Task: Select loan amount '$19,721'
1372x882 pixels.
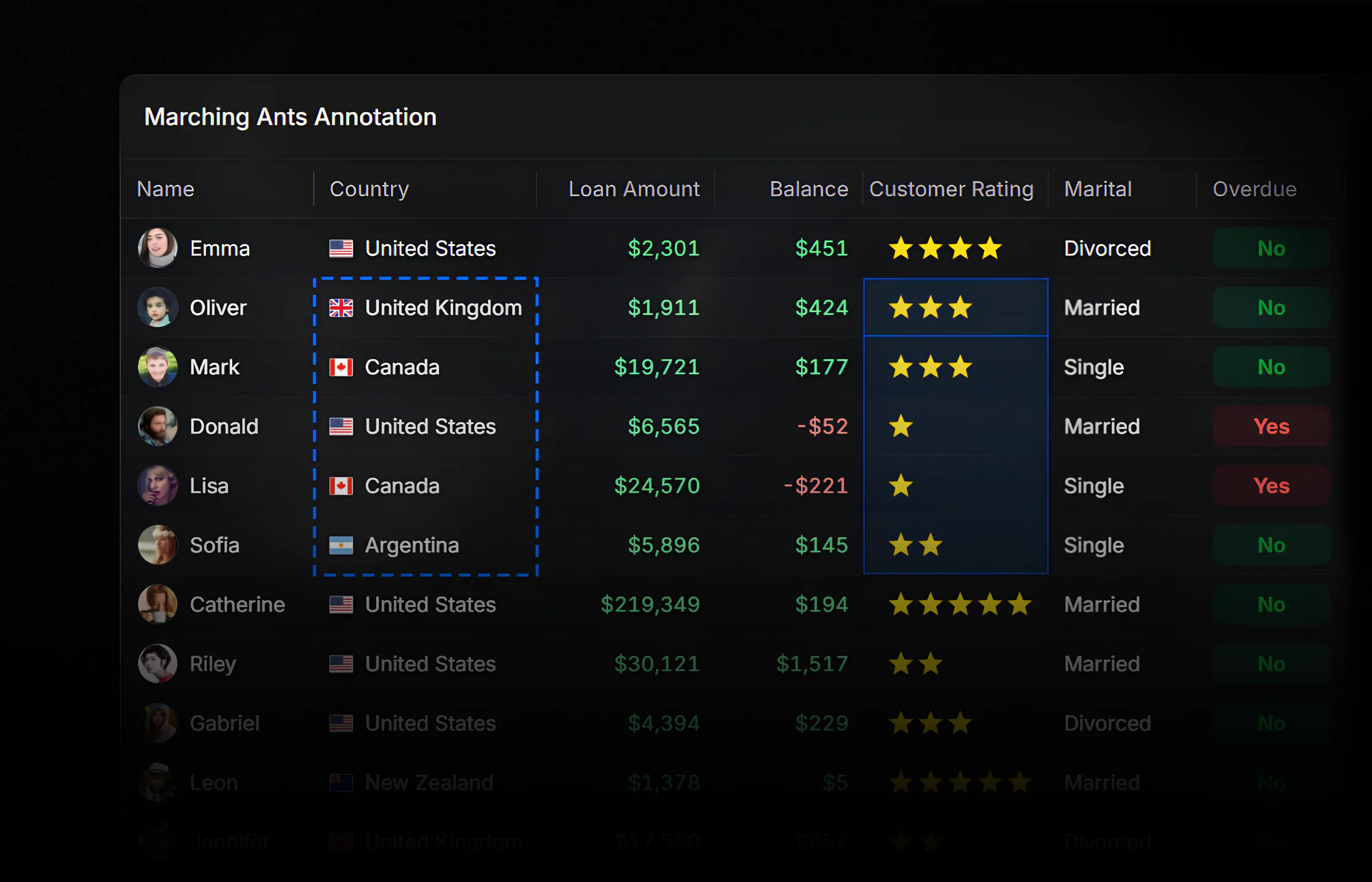Action: pyautogui.click(x=657, y=367)
